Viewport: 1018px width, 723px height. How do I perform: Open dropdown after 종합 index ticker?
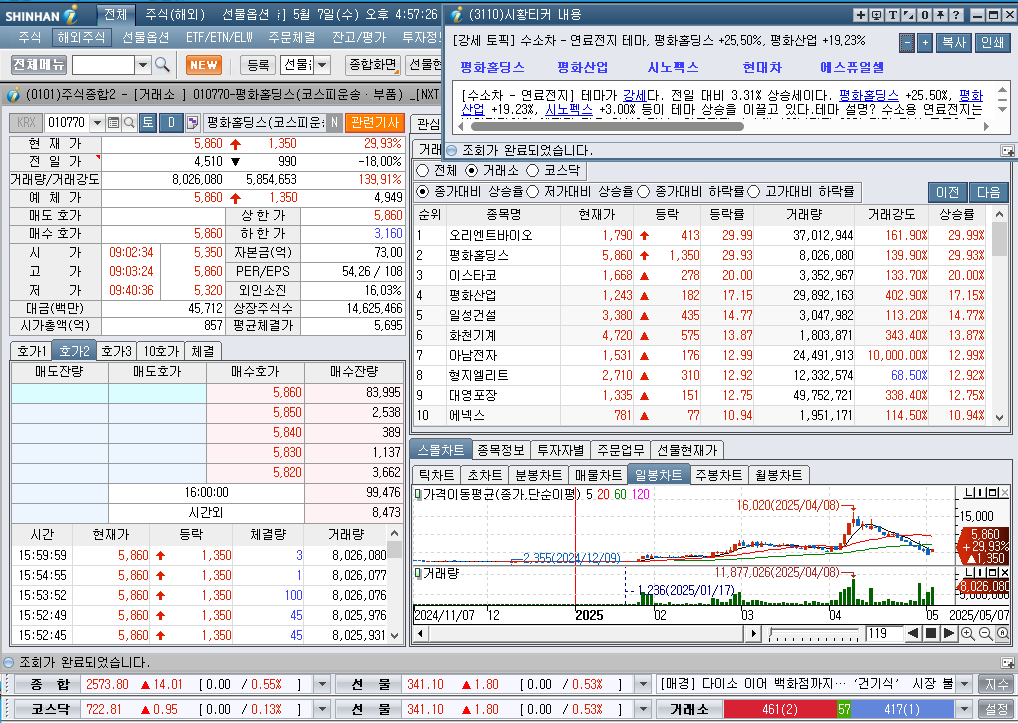322,684
